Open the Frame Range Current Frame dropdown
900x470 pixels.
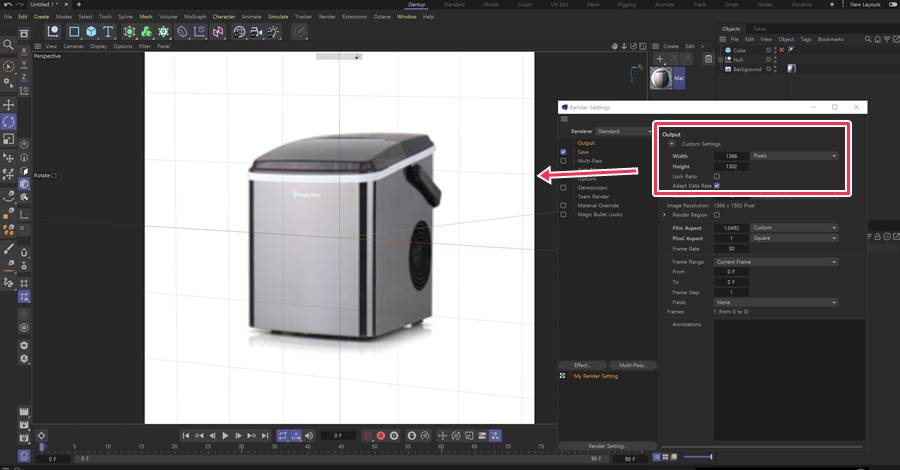775,262
